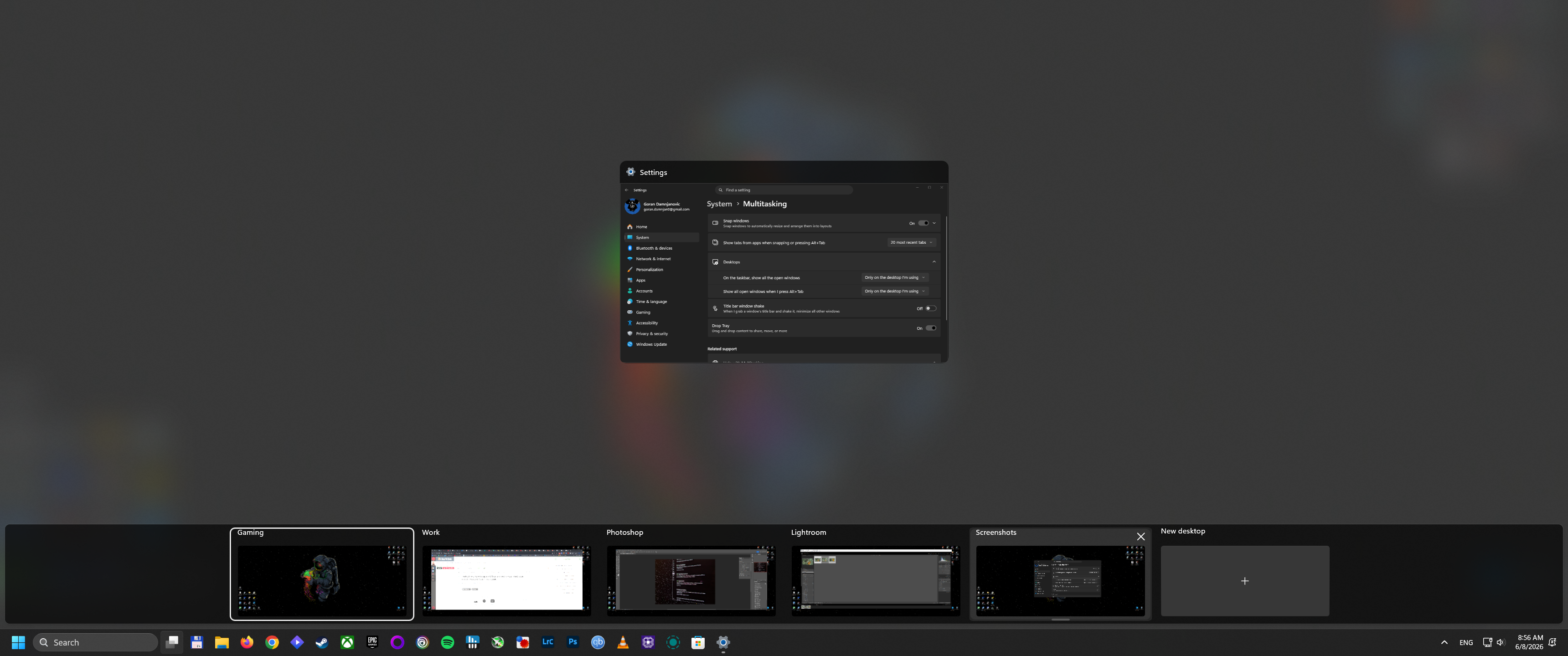Open the notifications bell in tray
This screenshot has height=656, width=1568.
(1552, 642)
